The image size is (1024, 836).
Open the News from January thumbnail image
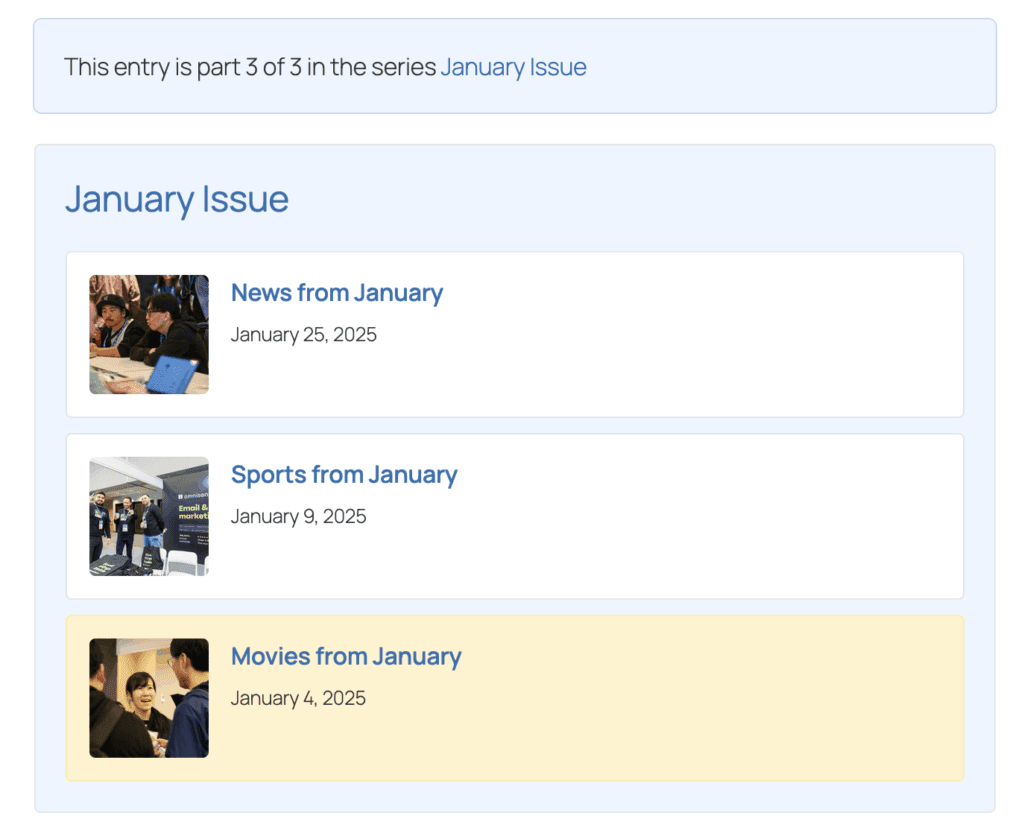(148, 333)
